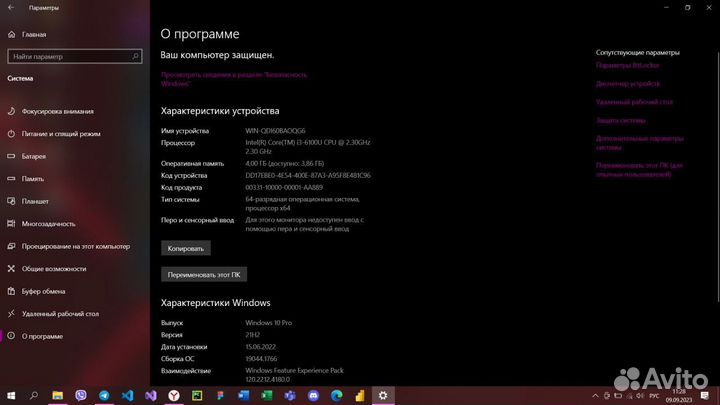
Task: Click product code 00331-10000-00001-AA889
Action: click(284, 187)
